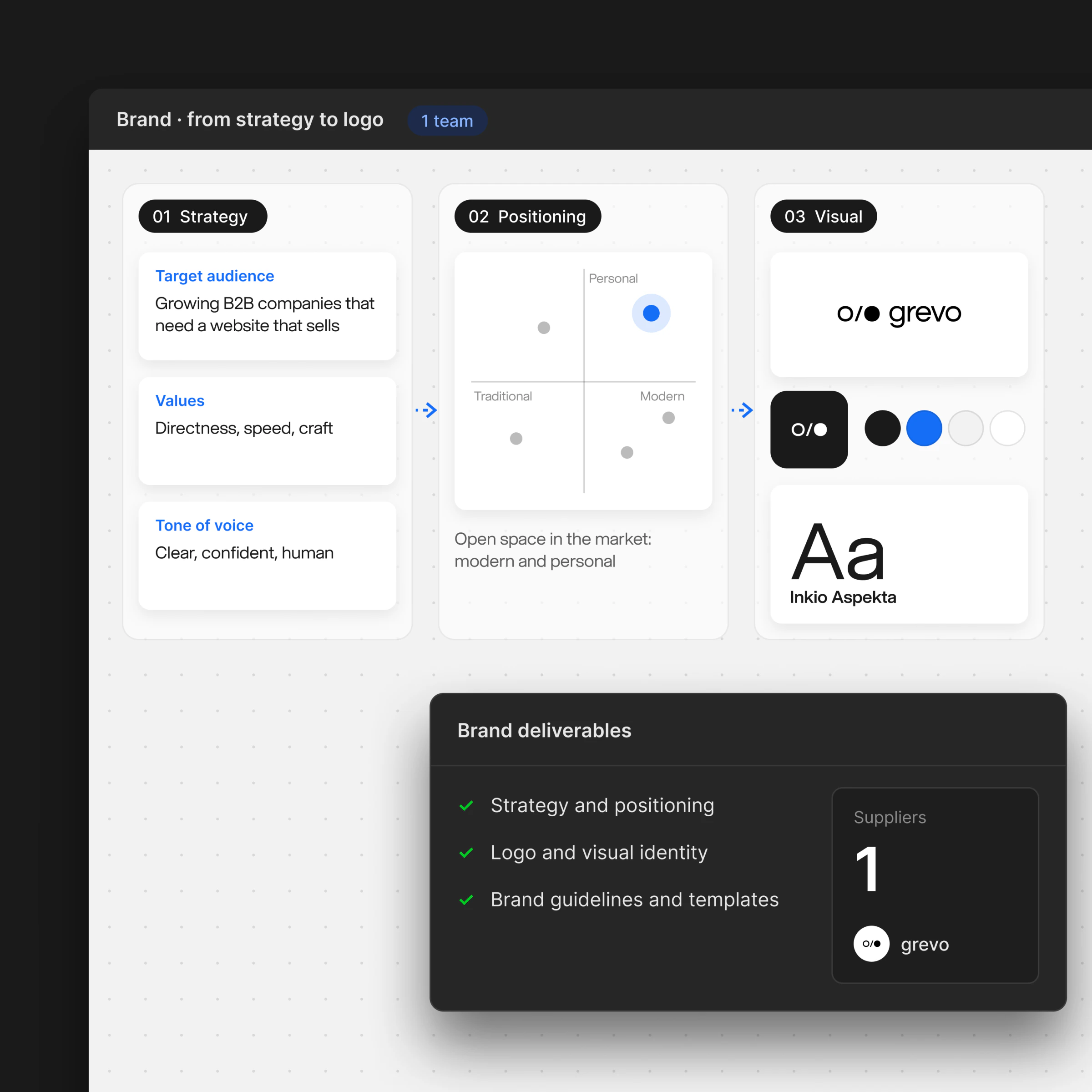This screenshot has width=1092, height=1092.
Task: Click the 'grevo' supplier name in deliverables panel
Action: pyautogui.click(x=925, y=945)
